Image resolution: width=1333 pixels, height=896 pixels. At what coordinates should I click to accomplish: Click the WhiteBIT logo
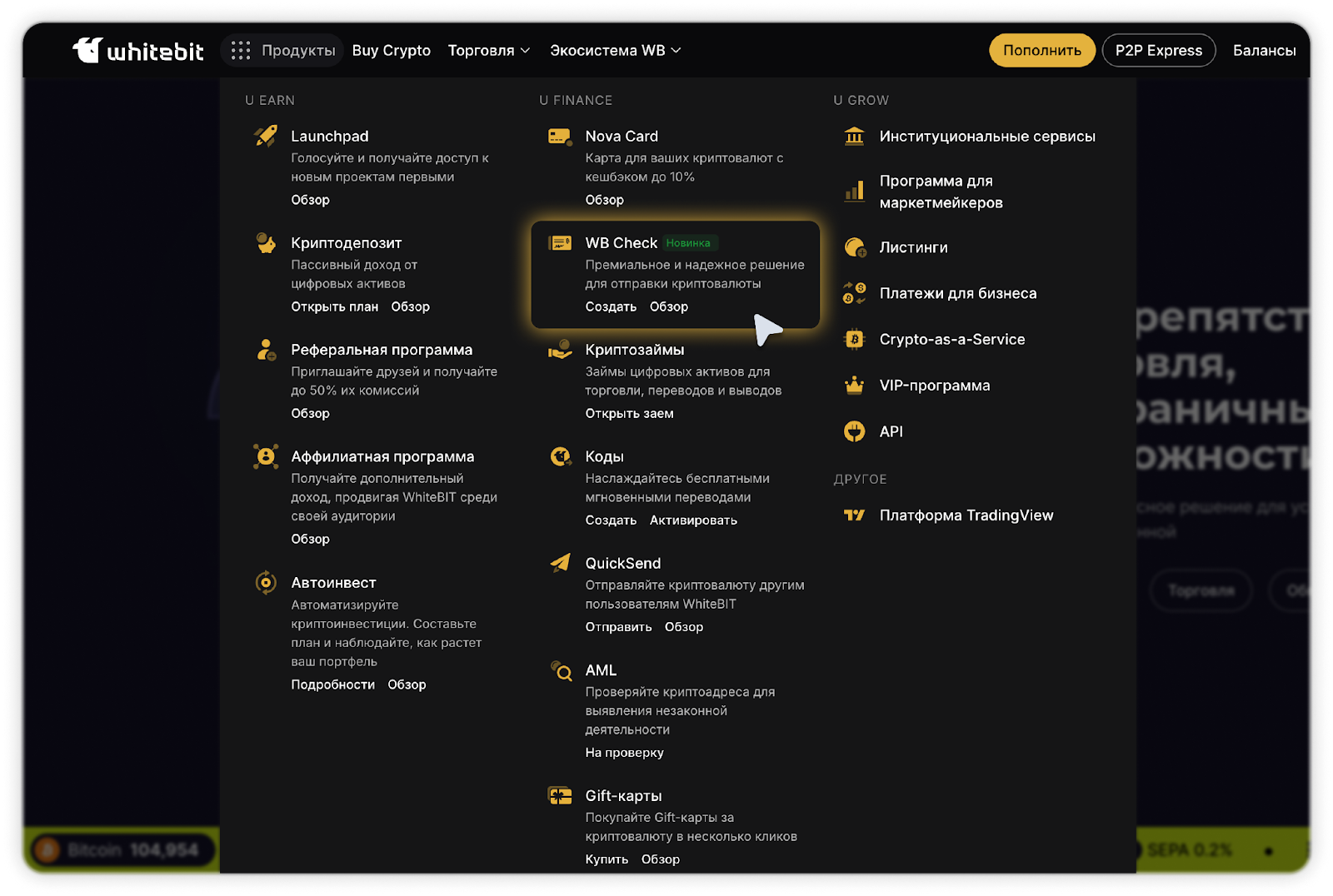pyautogui.click(x=138, y=51)
